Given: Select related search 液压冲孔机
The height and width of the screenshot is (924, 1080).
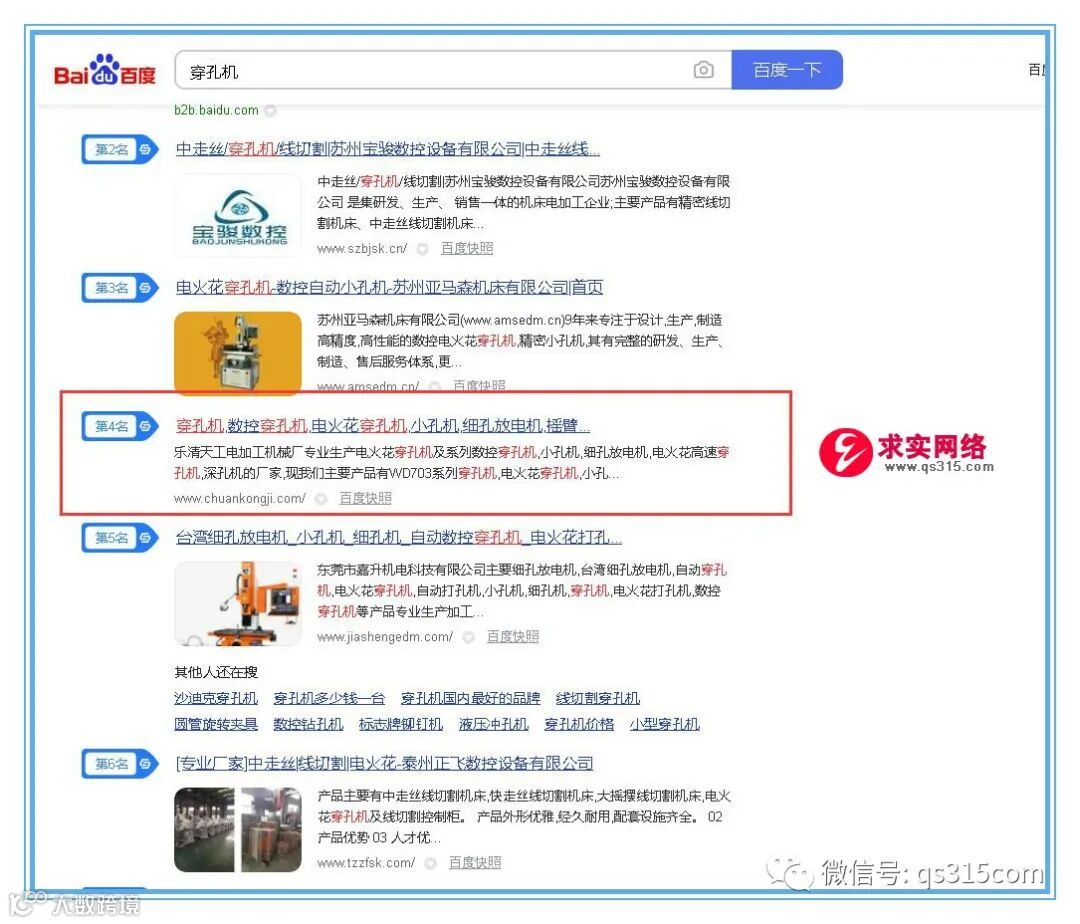Looking at the screenshot, I should [x=494, y=724].
